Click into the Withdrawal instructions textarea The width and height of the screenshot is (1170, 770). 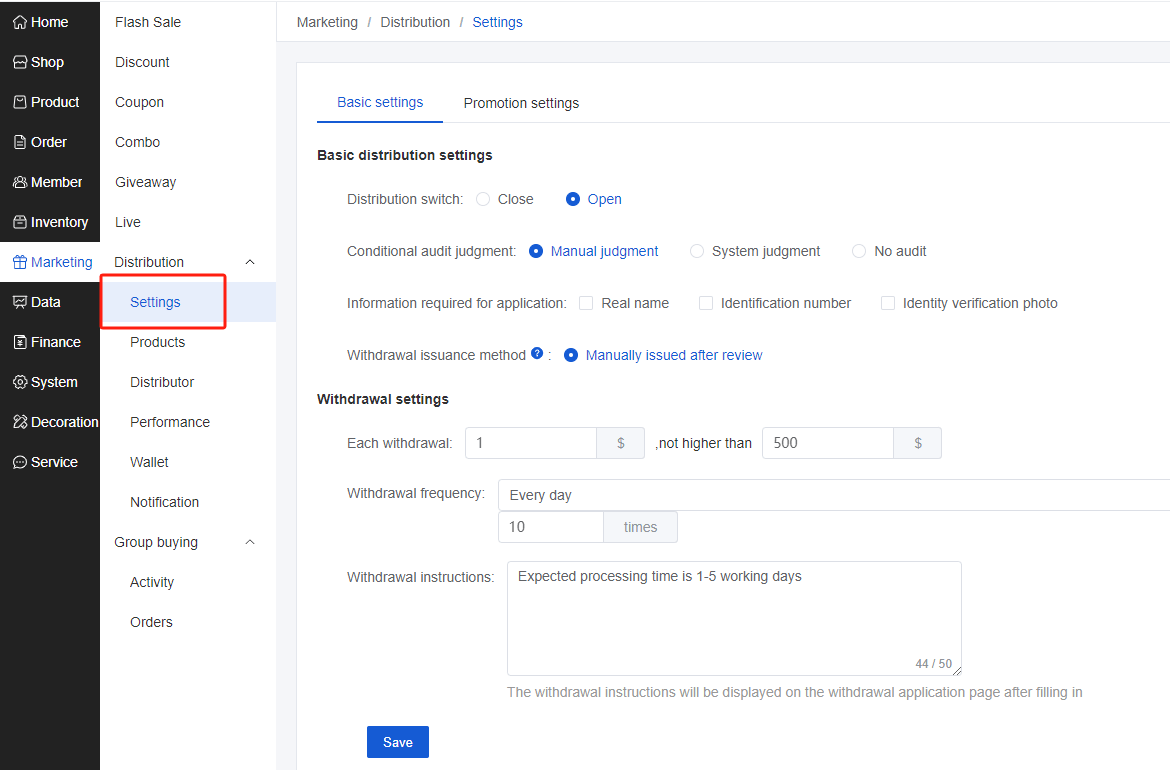734,619
